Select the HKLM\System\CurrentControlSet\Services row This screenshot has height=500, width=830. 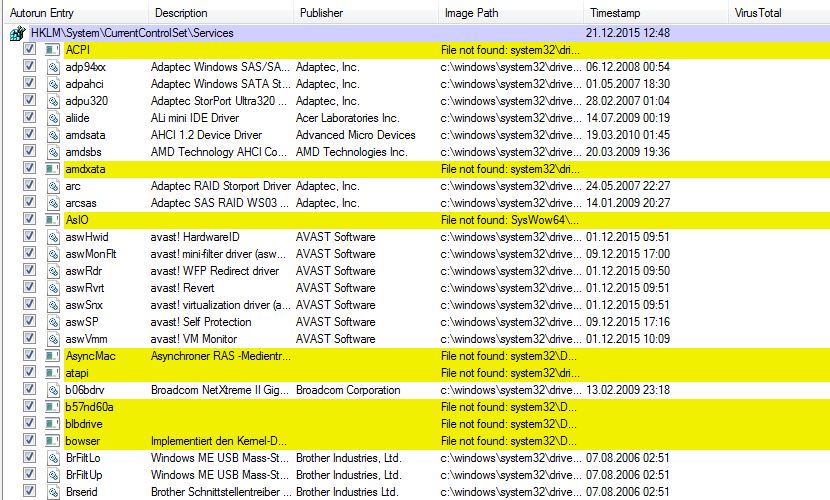point(429,33)
